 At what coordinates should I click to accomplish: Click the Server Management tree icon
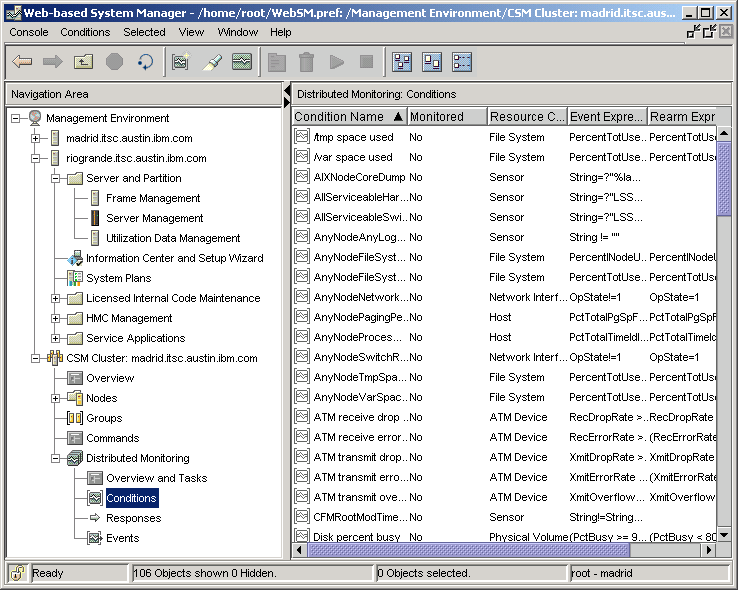pos(95,218)
